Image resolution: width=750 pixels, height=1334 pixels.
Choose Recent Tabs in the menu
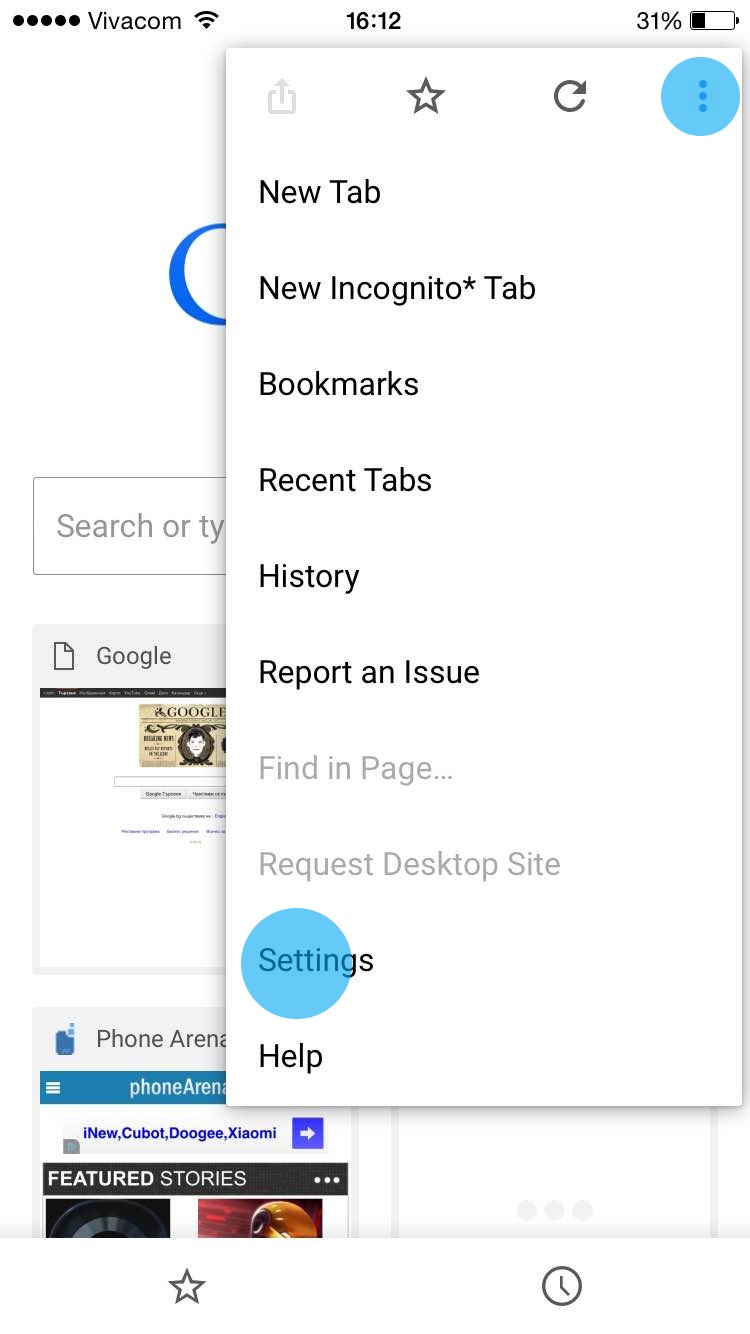click(x=345, y=480)
